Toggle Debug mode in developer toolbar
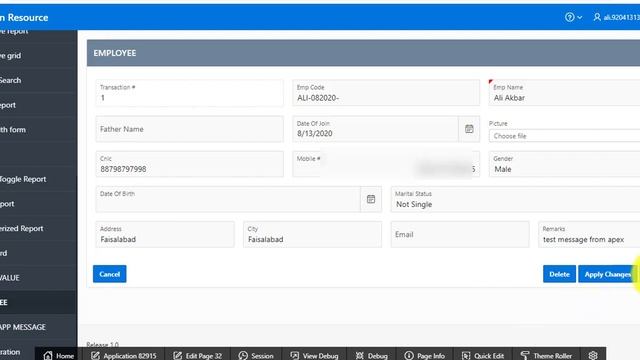The image size is (640, 360). (371, 356)
